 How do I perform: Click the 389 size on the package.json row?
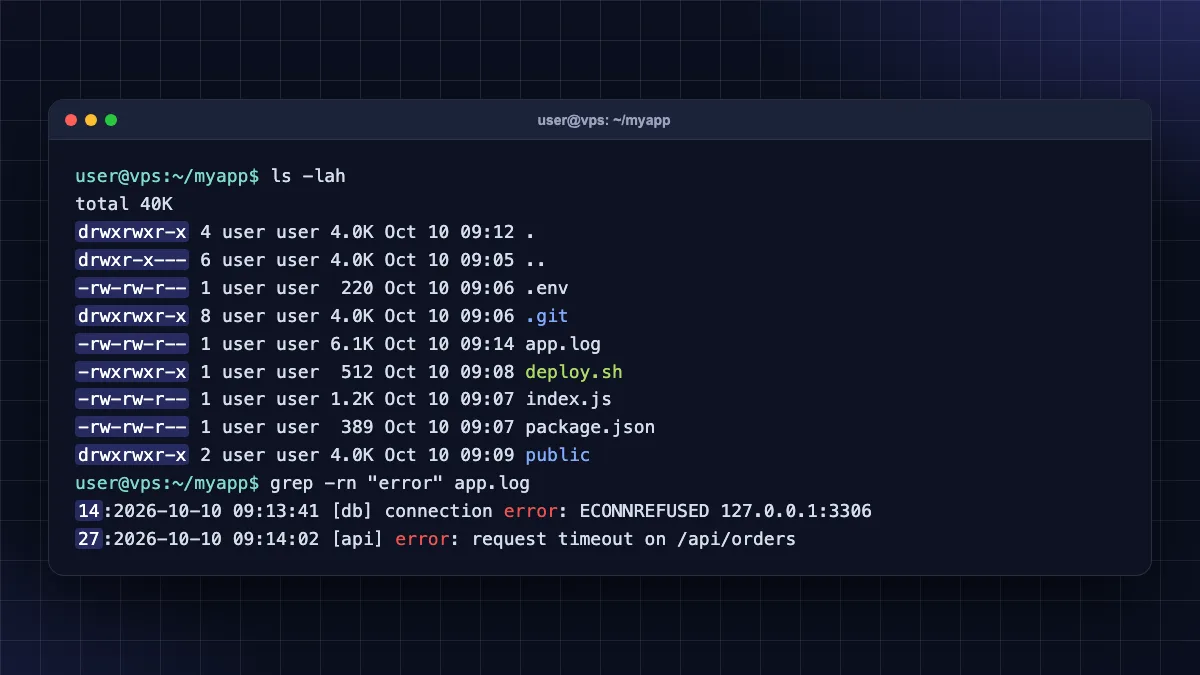pyautogui.click(x=357, y=427)
